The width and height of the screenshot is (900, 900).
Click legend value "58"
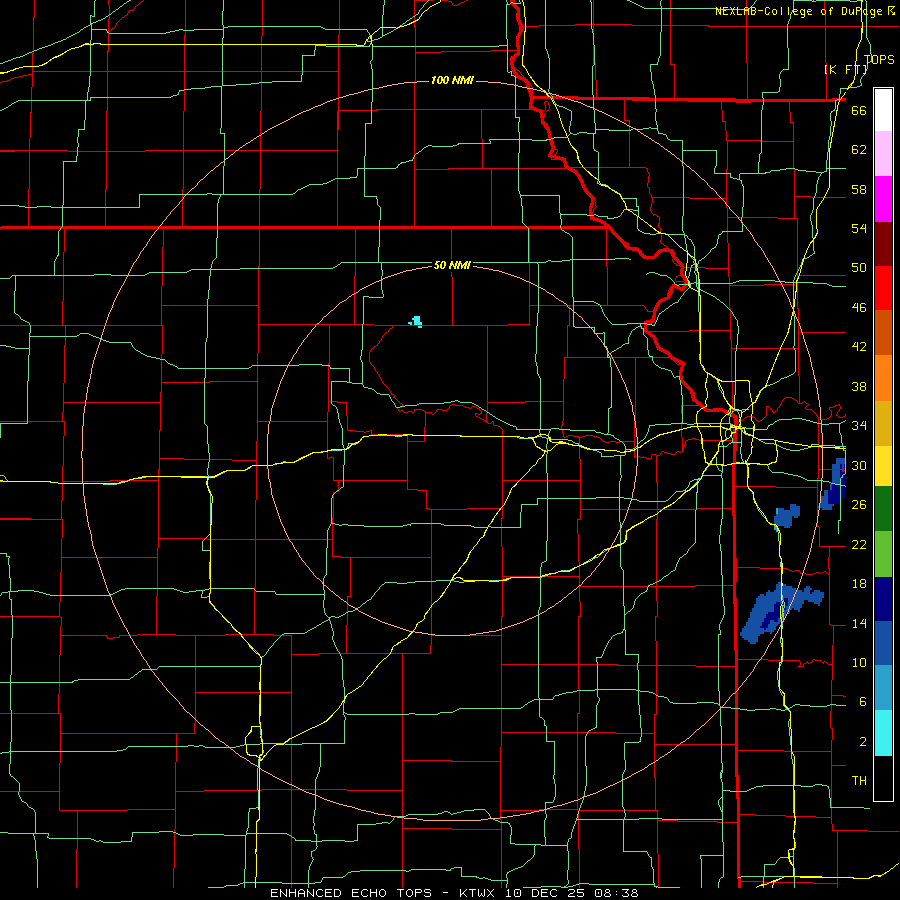tap(859, 189)
